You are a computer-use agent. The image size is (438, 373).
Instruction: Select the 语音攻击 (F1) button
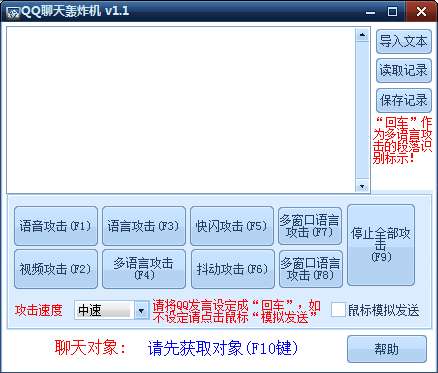click(x=56, y=226)
